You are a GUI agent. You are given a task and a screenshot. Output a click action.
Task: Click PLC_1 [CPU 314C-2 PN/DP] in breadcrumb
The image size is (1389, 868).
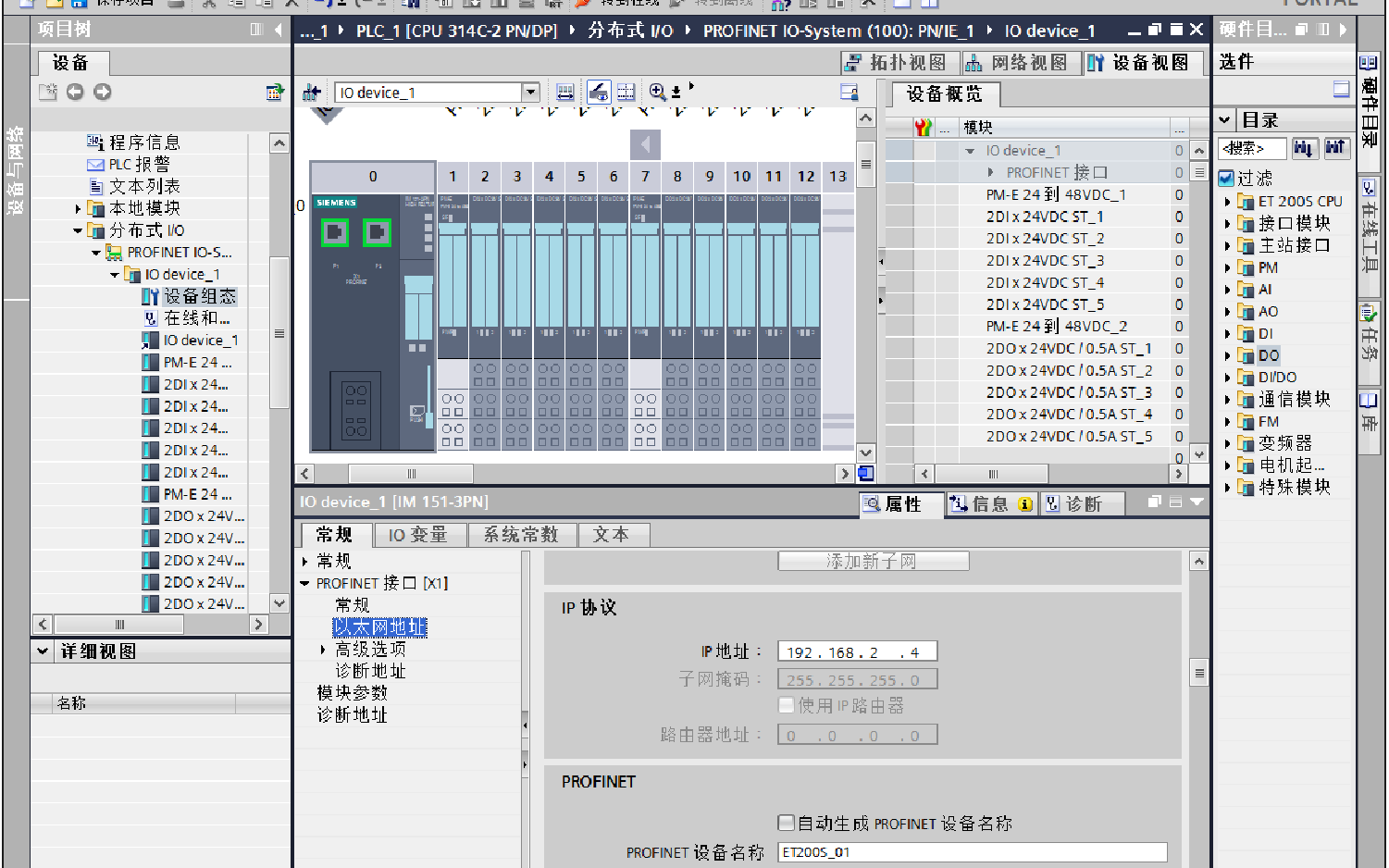457,31
